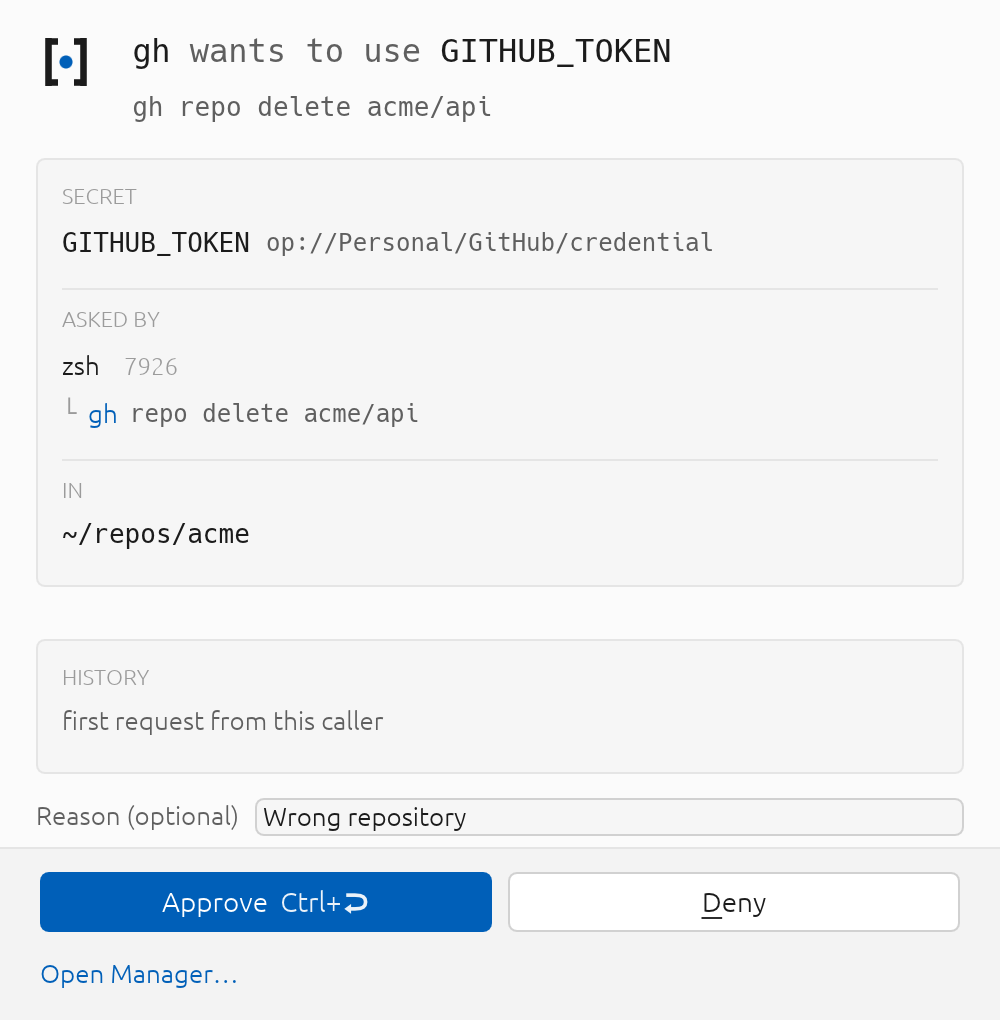Image resolution: width=1000 pixels, height=1020 pixels.
Task: Click the "first request from this caller" text
Action: point(223,721)
